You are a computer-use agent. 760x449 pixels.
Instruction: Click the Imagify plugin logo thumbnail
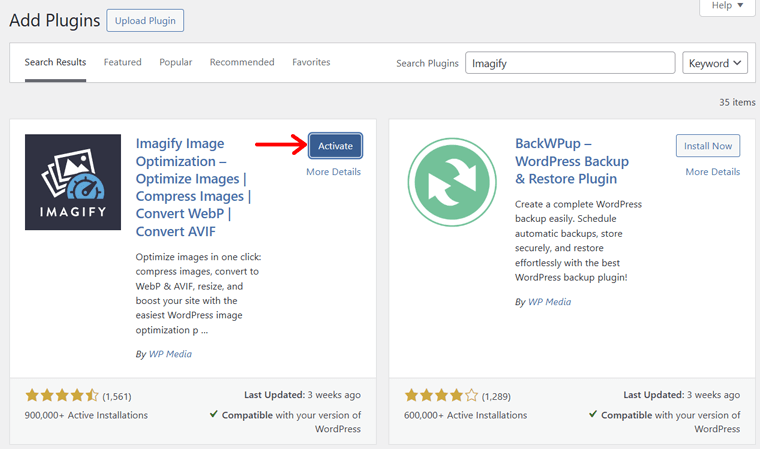tap(73, 182)
